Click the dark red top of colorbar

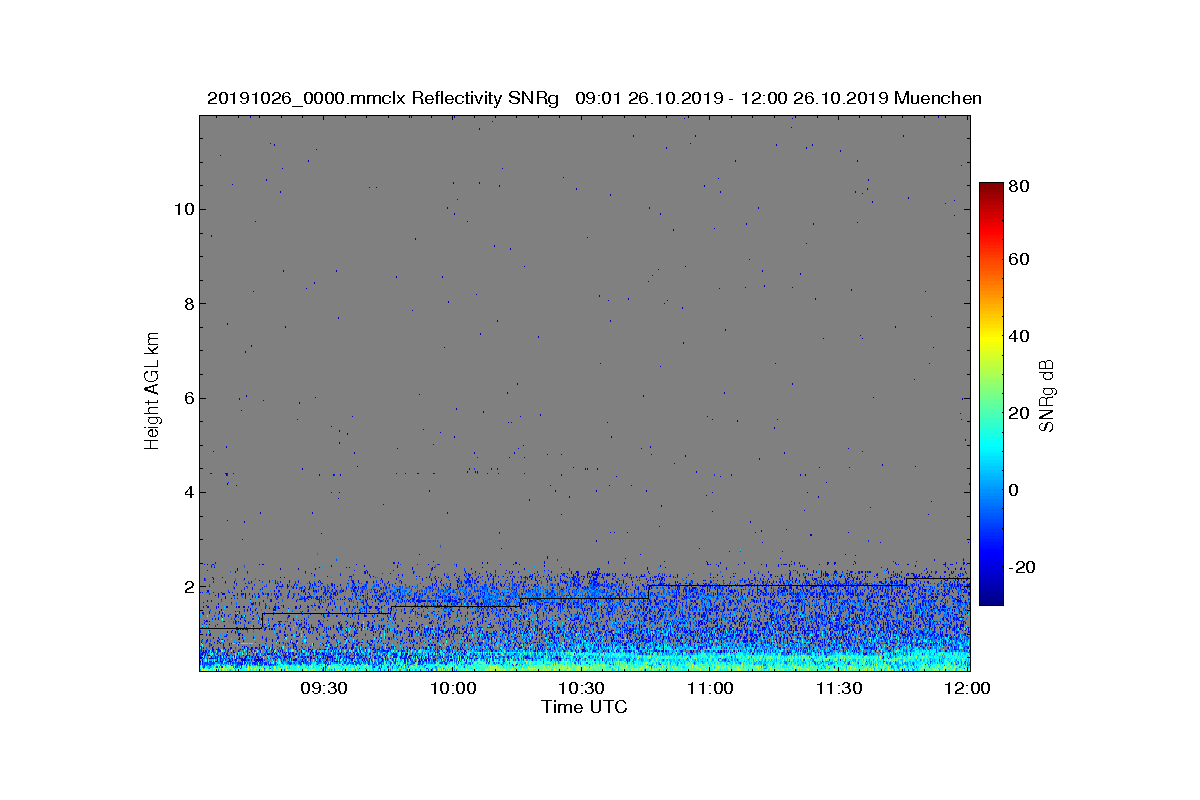pos(991,188)
